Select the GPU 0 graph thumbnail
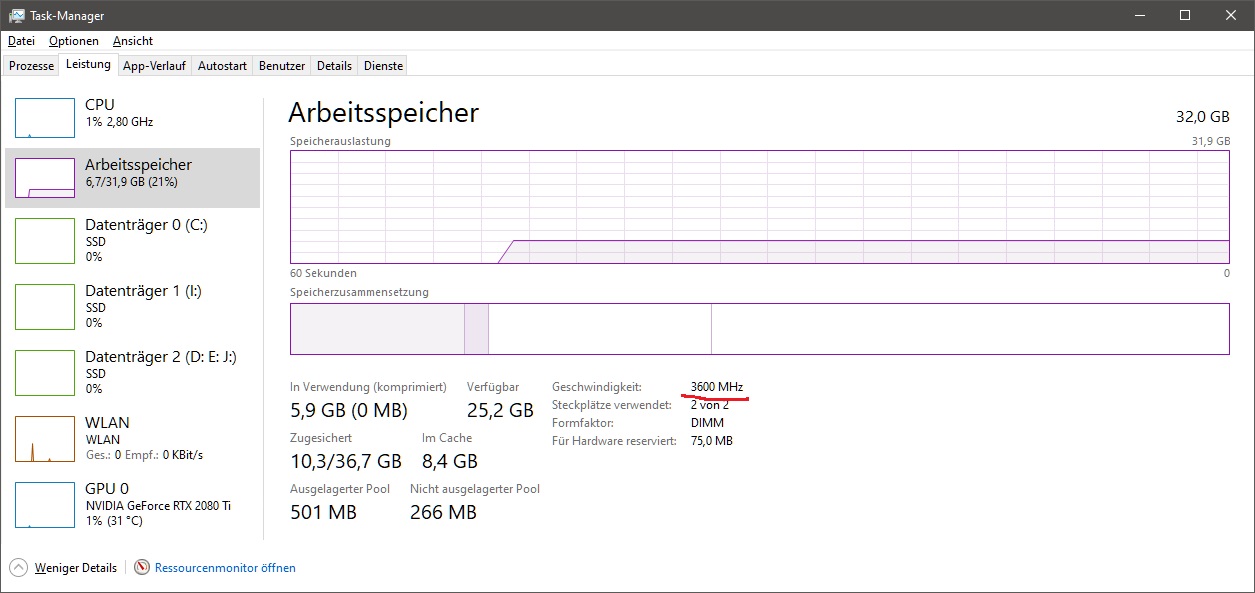This screenshot has height=593, width=1255. pos(45,506)
